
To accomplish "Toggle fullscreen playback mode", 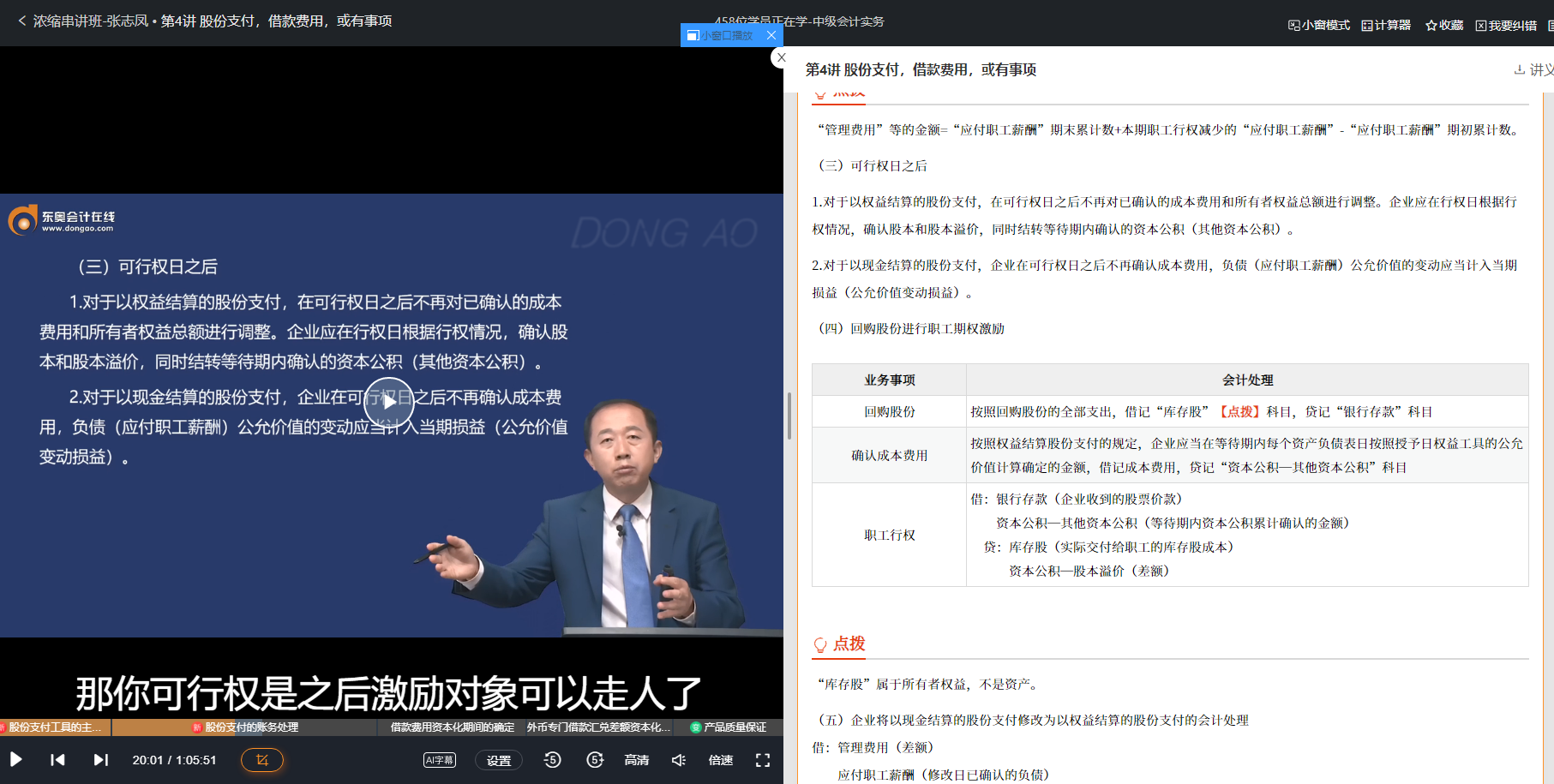I will pos(763,759).
